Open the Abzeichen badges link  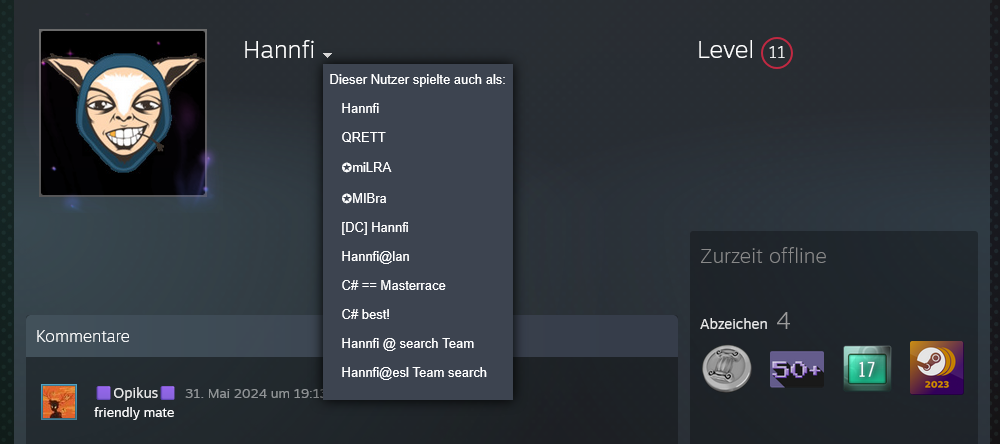click(734, 323)
